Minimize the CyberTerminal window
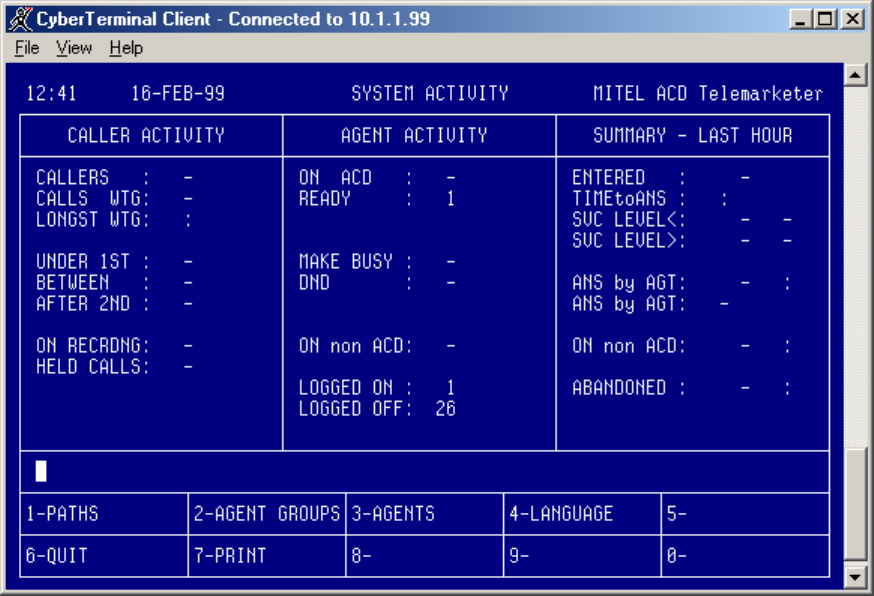This screenshot has height=596, width=874. pos(801,20)
